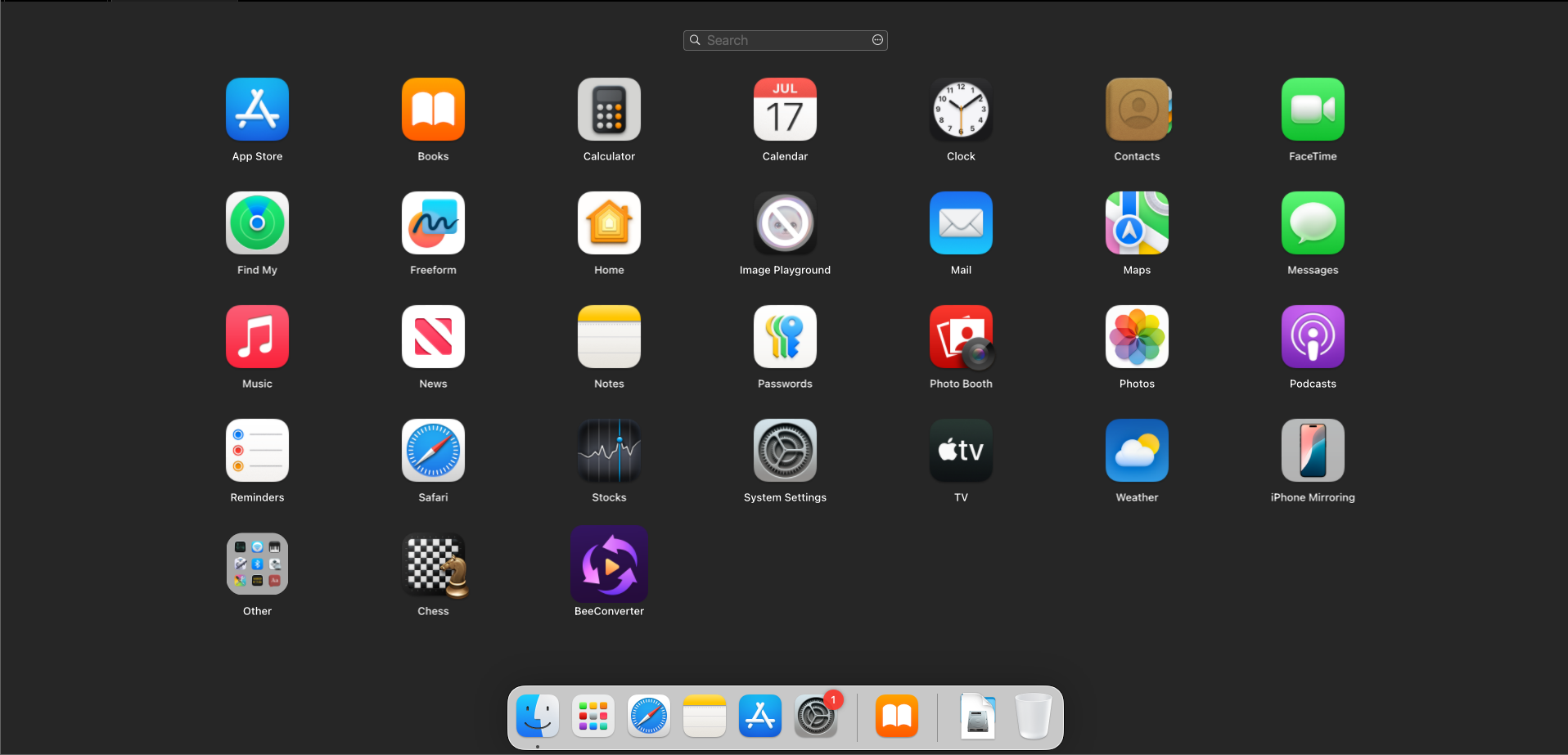The width and height of the screenshot is (1568, 755).
Task: Open Notes from the Dock
Action: click(705, 717)
